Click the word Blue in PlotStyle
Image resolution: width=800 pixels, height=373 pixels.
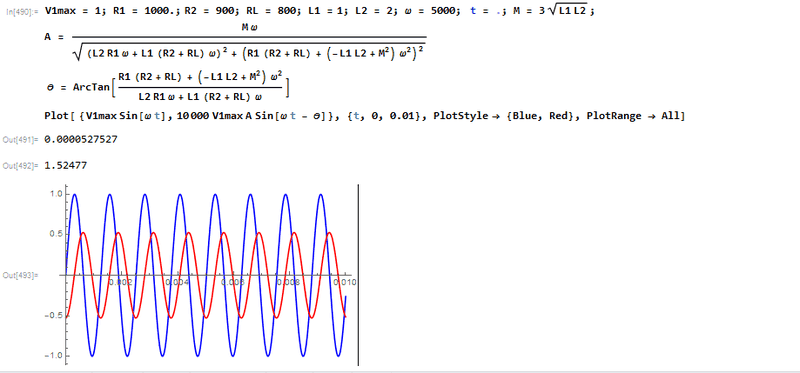[524, 116]
